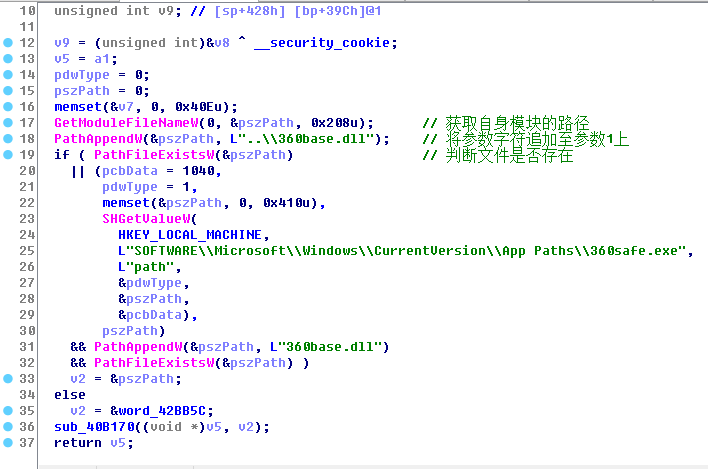
Task: Select the L"path" string argument
Action: click(146, 267)
